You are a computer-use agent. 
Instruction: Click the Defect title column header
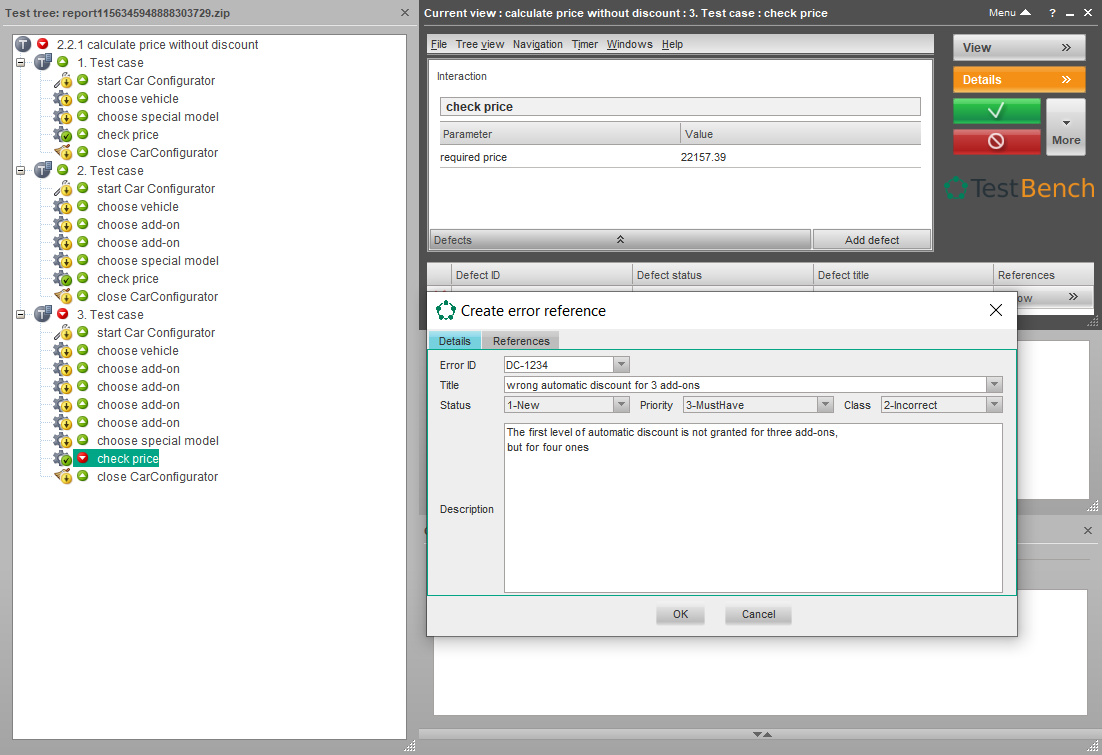point(903,275)
